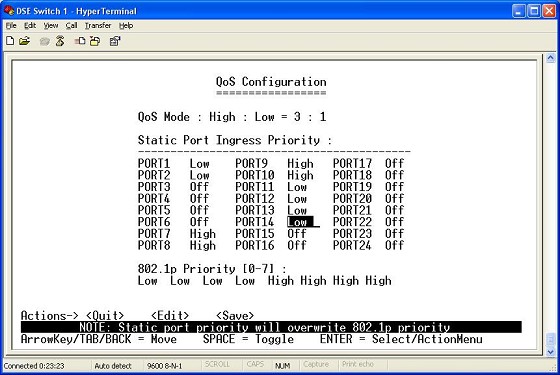Screen dimensions: 560x375
Task: Click the PORT11 Low priority value
Action: (x=297, y=187)
